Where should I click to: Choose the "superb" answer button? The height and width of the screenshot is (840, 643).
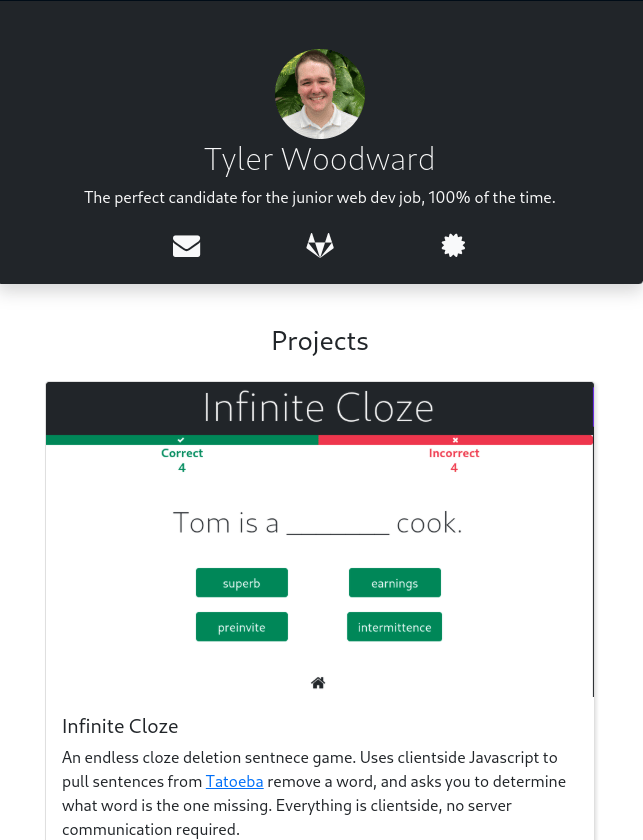pyautogui.click(x=242, y=583)
